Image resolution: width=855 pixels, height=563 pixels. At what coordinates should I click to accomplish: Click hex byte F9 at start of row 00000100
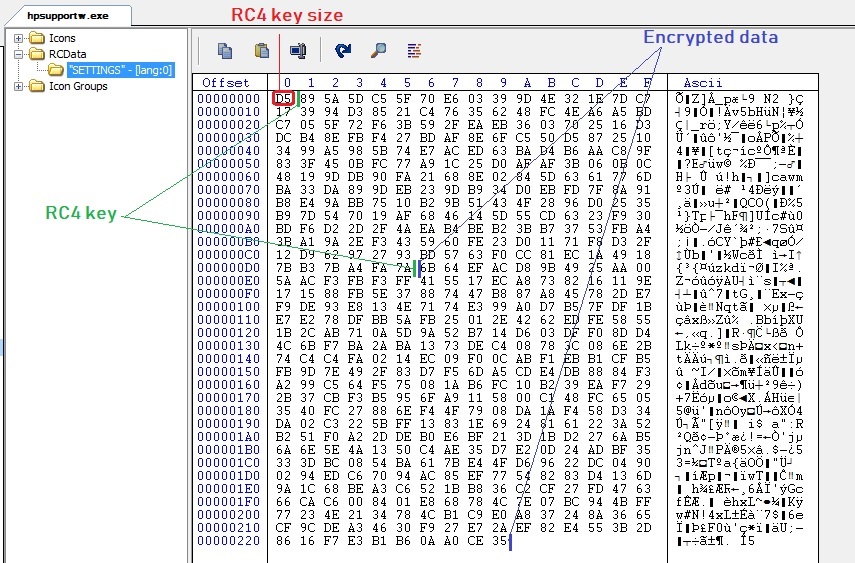click(x=284, y=307)
